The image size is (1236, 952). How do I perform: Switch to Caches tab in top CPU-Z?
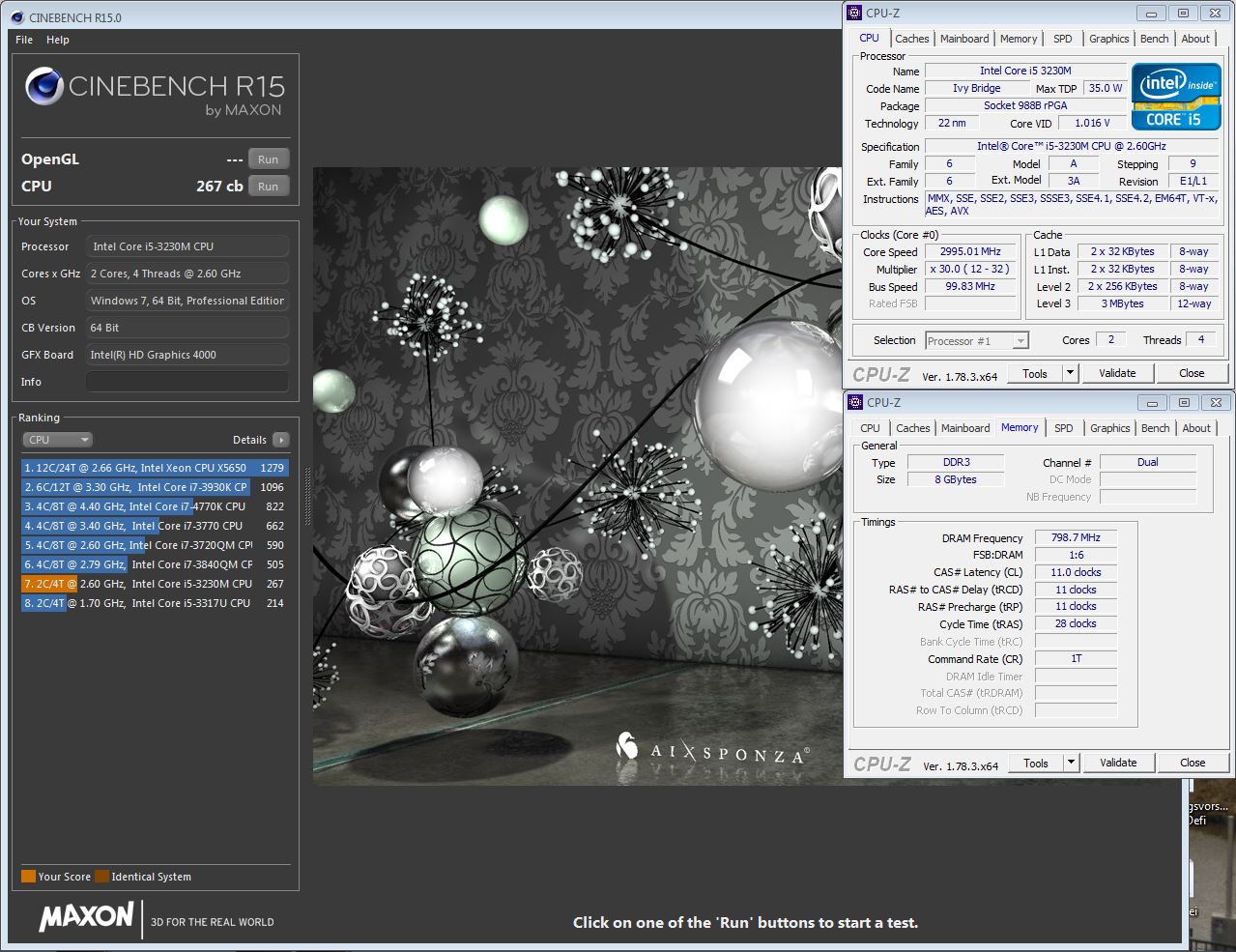pyautogui.click(x=911, y=39)
